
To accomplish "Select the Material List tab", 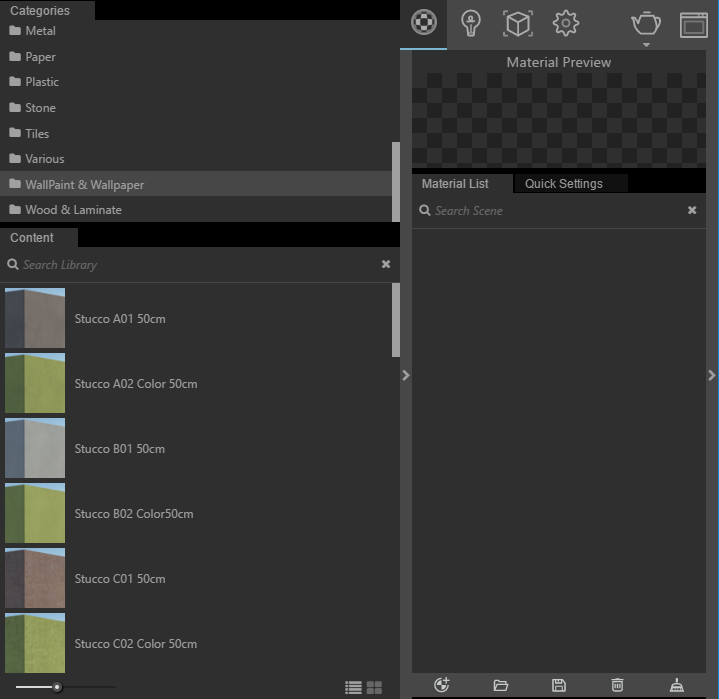I will 455,184.
